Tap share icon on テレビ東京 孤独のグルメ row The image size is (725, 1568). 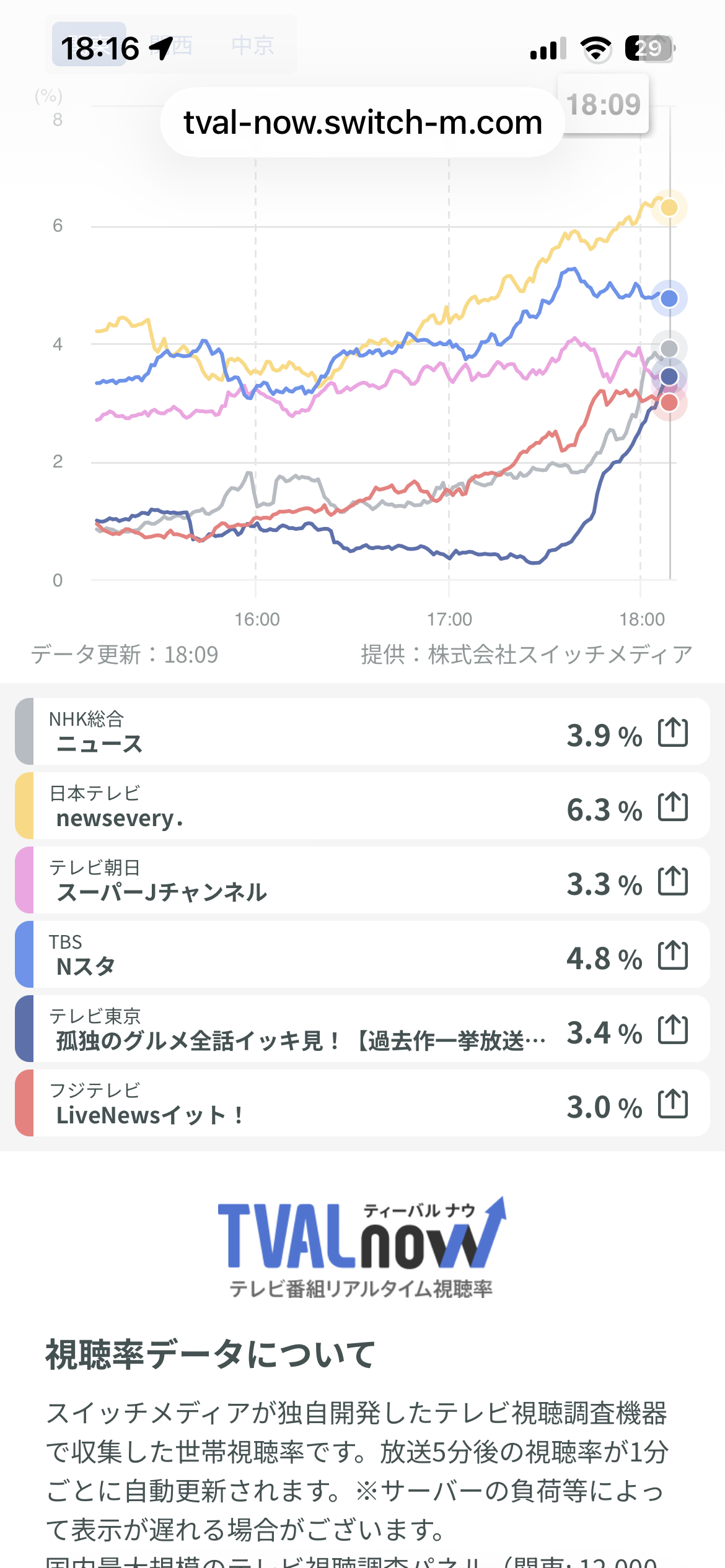pos(673,1030)
